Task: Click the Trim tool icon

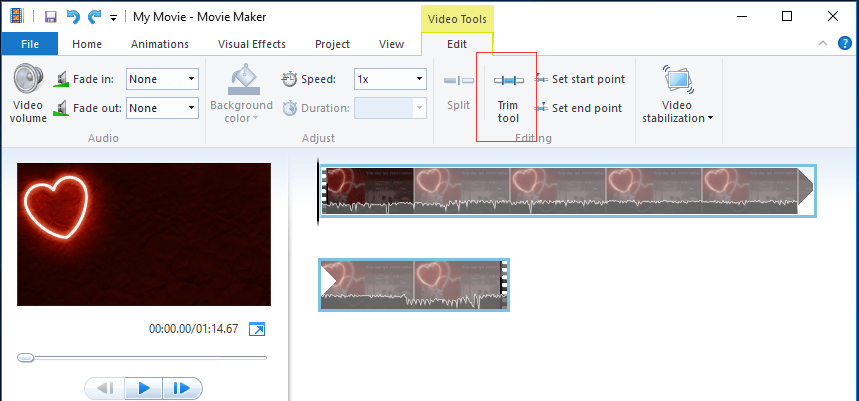Action: tap(508, 81)
